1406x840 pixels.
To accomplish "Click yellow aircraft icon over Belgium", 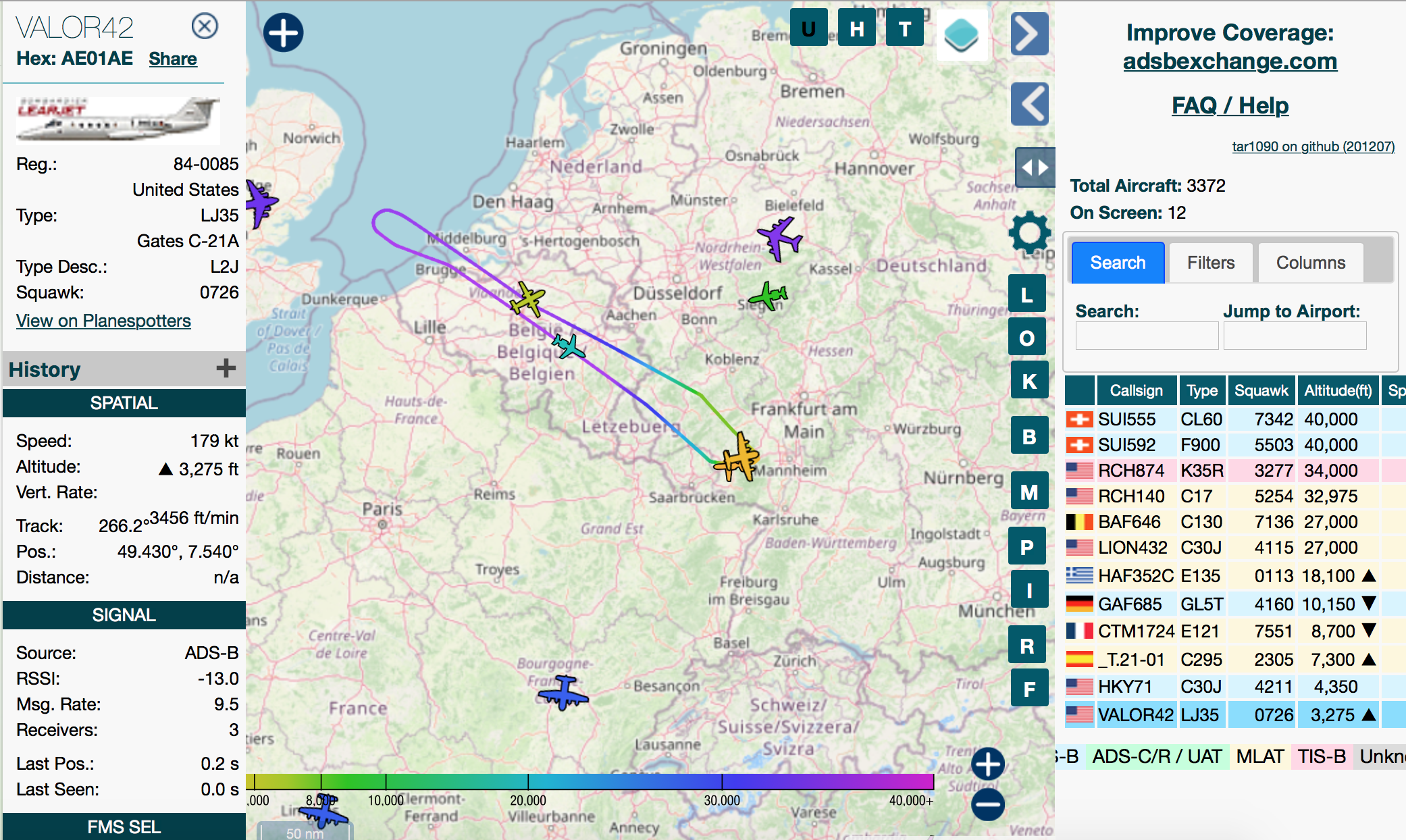I will click(527, 299).
